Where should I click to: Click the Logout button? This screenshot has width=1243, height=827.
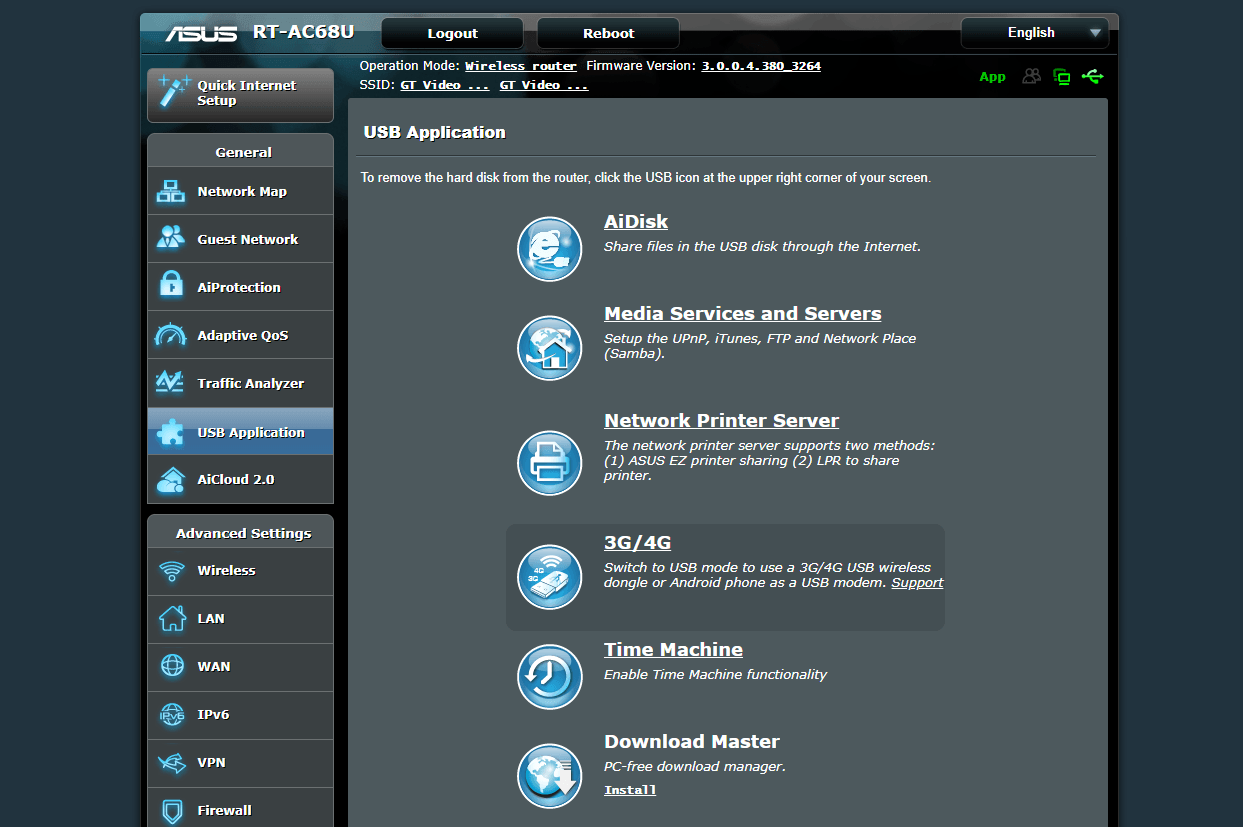click(x=452, y=33)
